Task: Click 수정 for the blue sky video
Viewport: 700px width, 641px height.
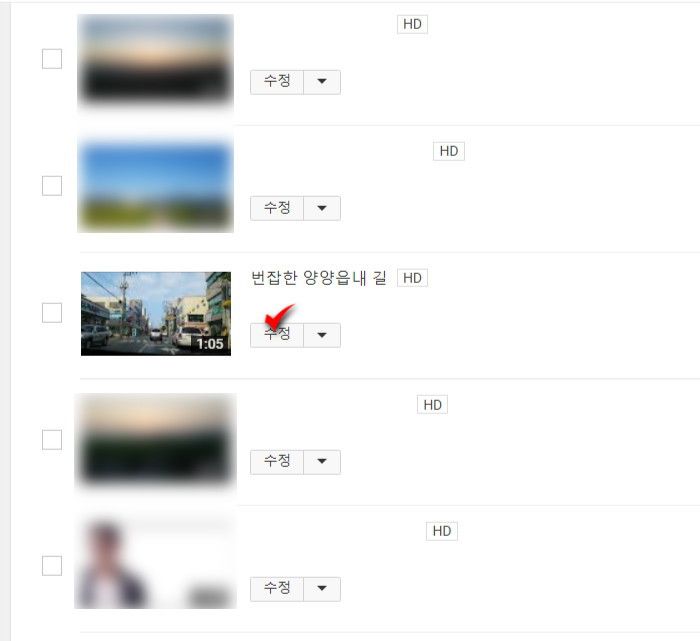Action: [277, 208]
